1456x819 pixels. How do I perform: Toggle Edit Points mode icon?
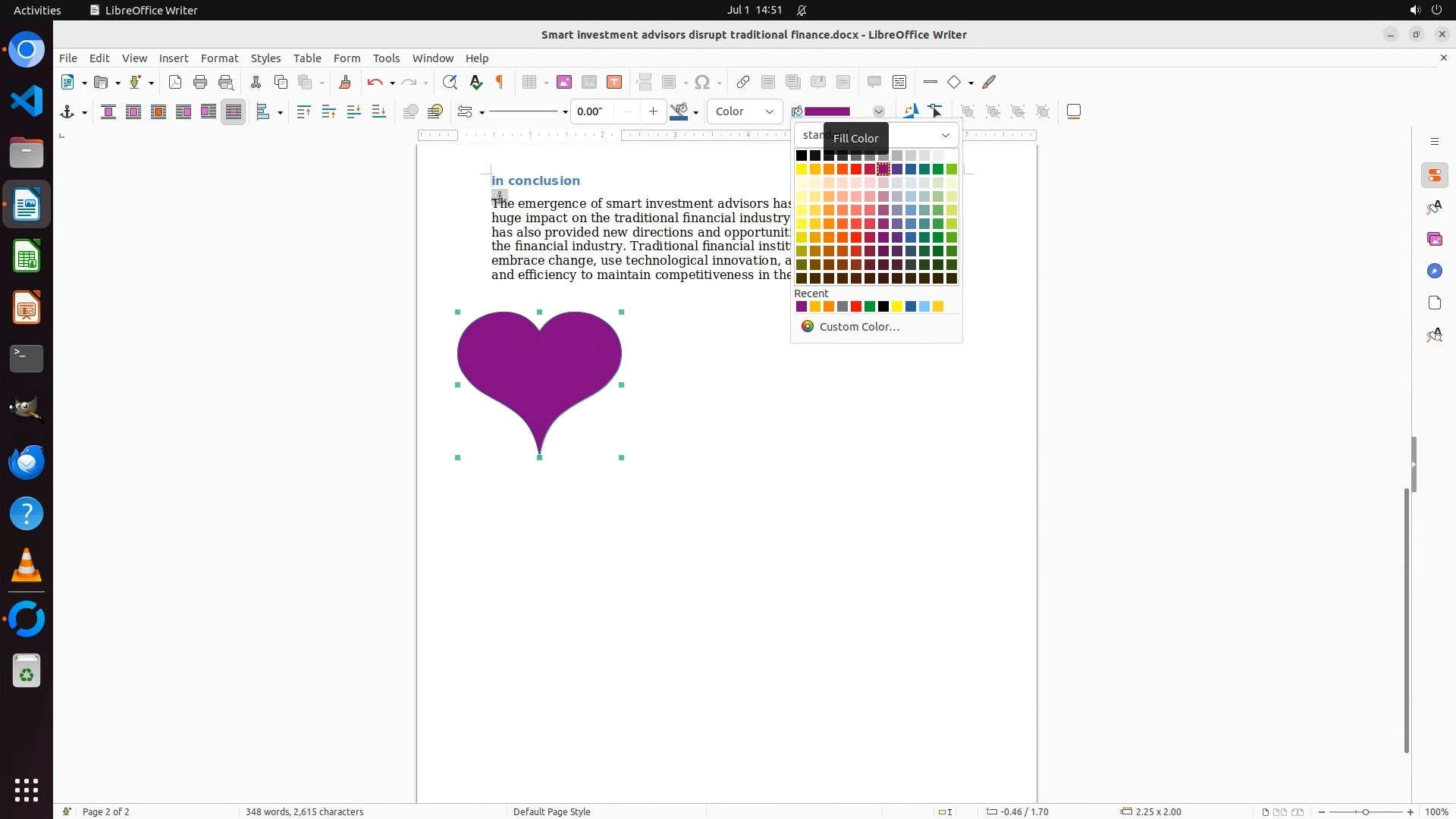(936, 112)
